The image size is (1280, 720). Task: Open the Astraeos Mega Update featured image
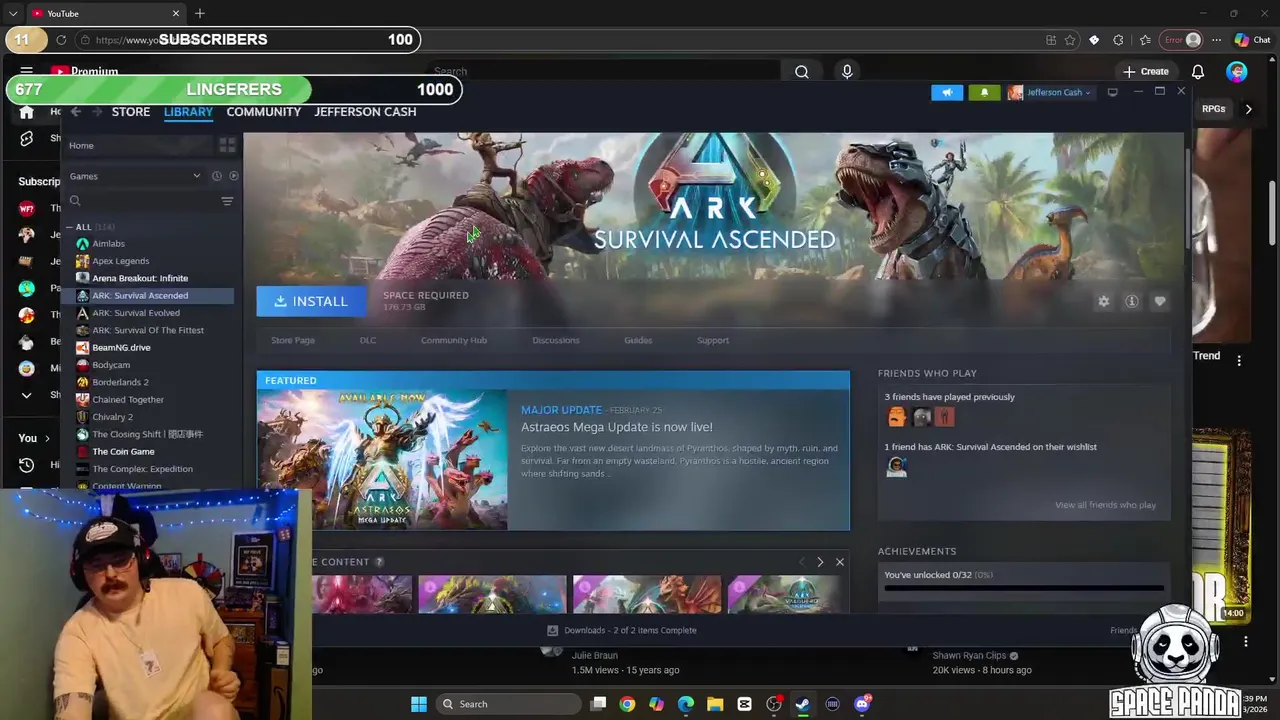point(382,460)
